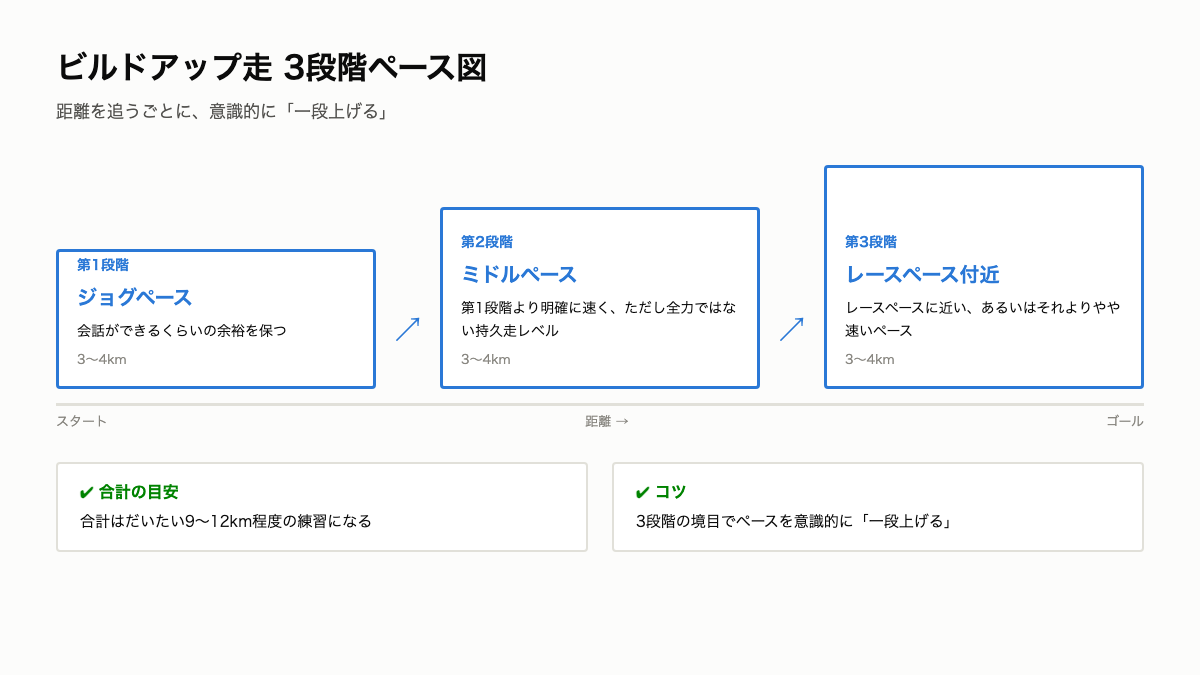Image resolution: width=1200 pixels, height=675 pixels.
Task: Click text 合計はだいたい9〜12km程度の練習になる
Action: [226, 521]
